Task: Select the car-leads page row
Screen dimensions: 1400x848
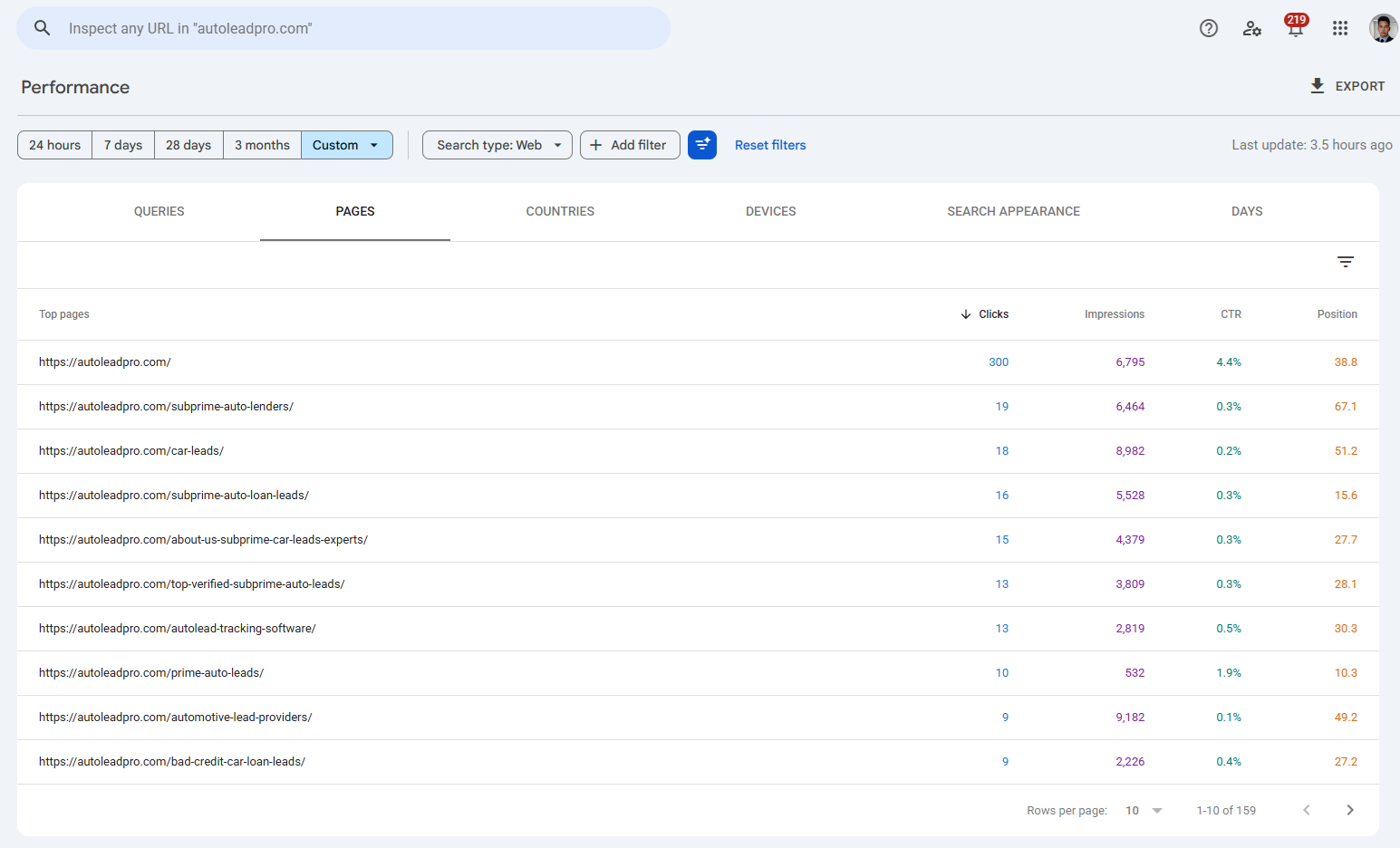Action: pos(698,451)
